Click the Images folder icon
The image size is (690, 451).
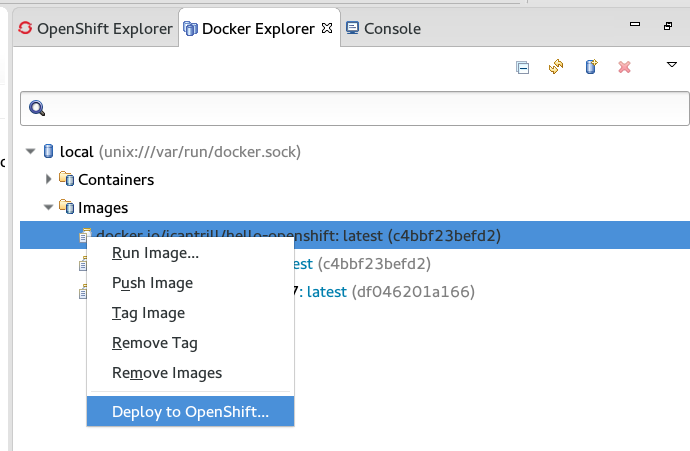(67, 208)
